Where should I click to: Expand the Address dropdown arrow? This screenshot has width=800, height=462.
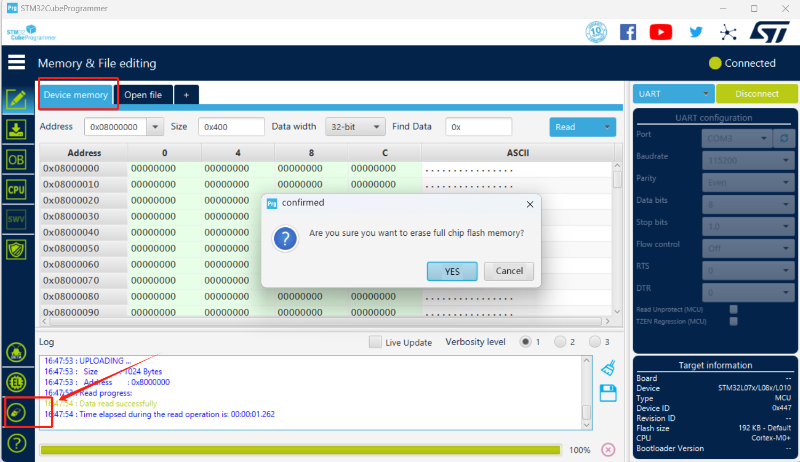click(155, 126)
